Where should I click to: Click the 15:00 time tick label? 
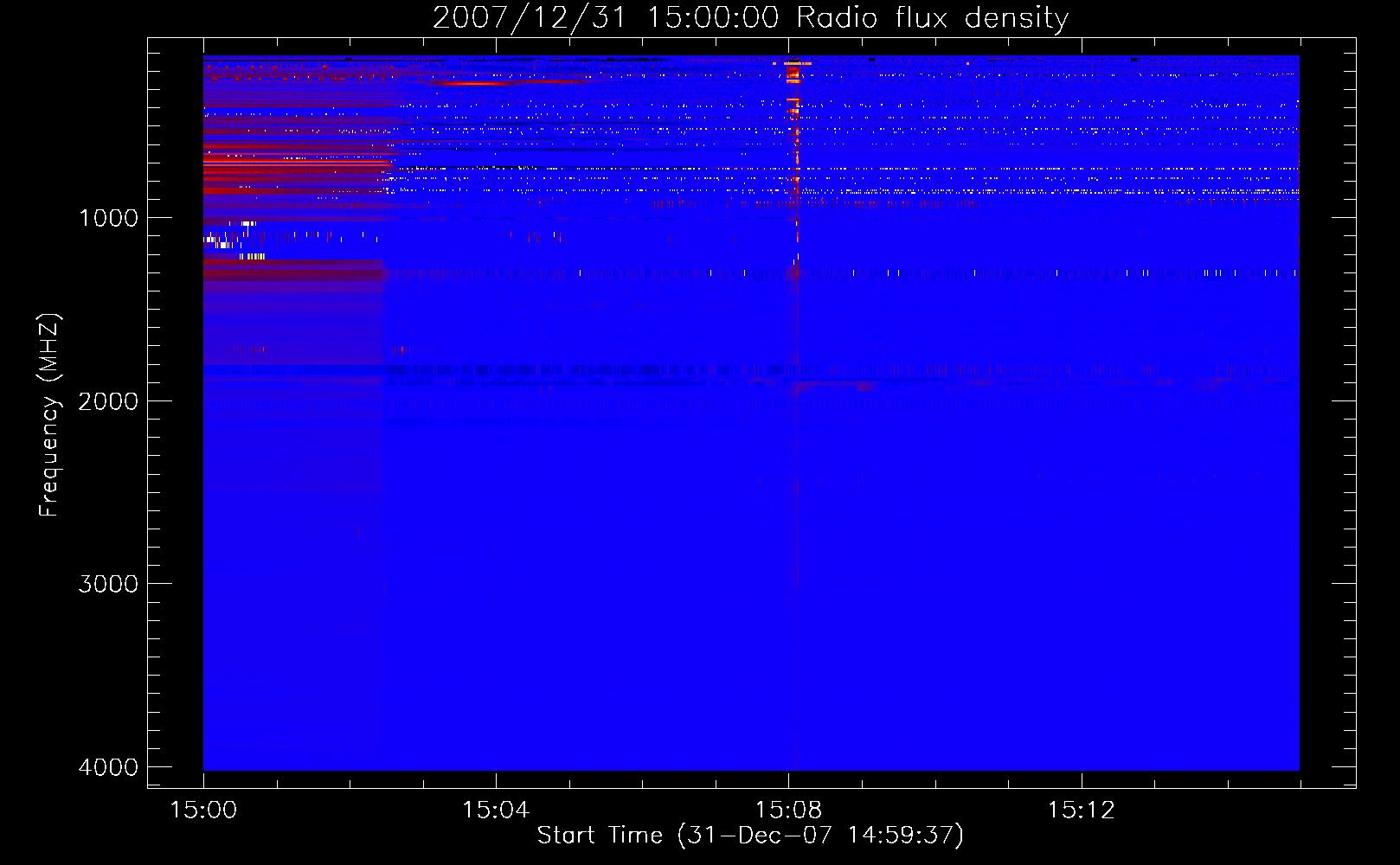coord(203,811)
